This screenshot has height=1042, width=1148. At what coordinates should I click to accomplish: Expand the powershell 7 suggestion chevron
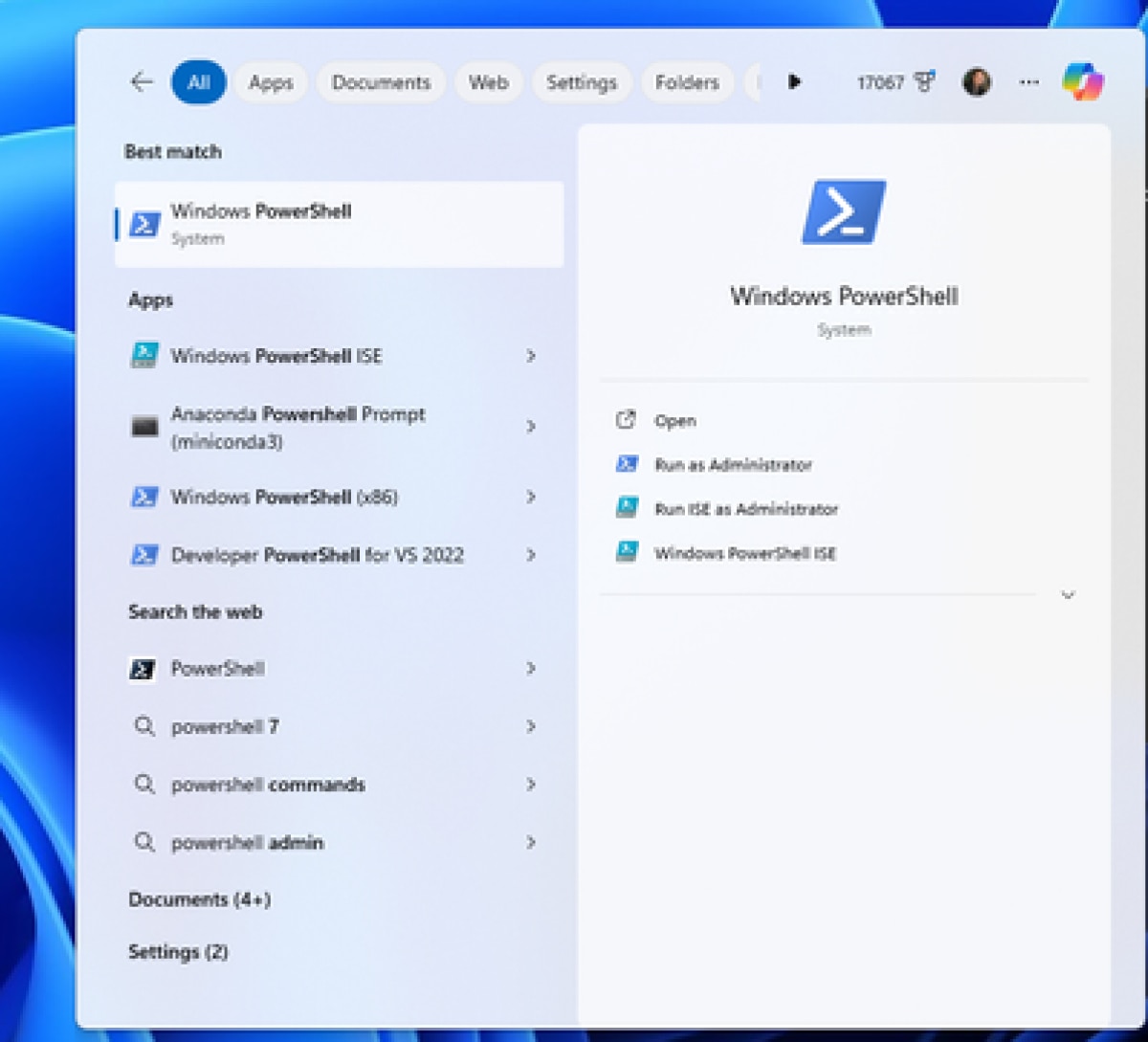pyautogui.click(x=531, y=727)
